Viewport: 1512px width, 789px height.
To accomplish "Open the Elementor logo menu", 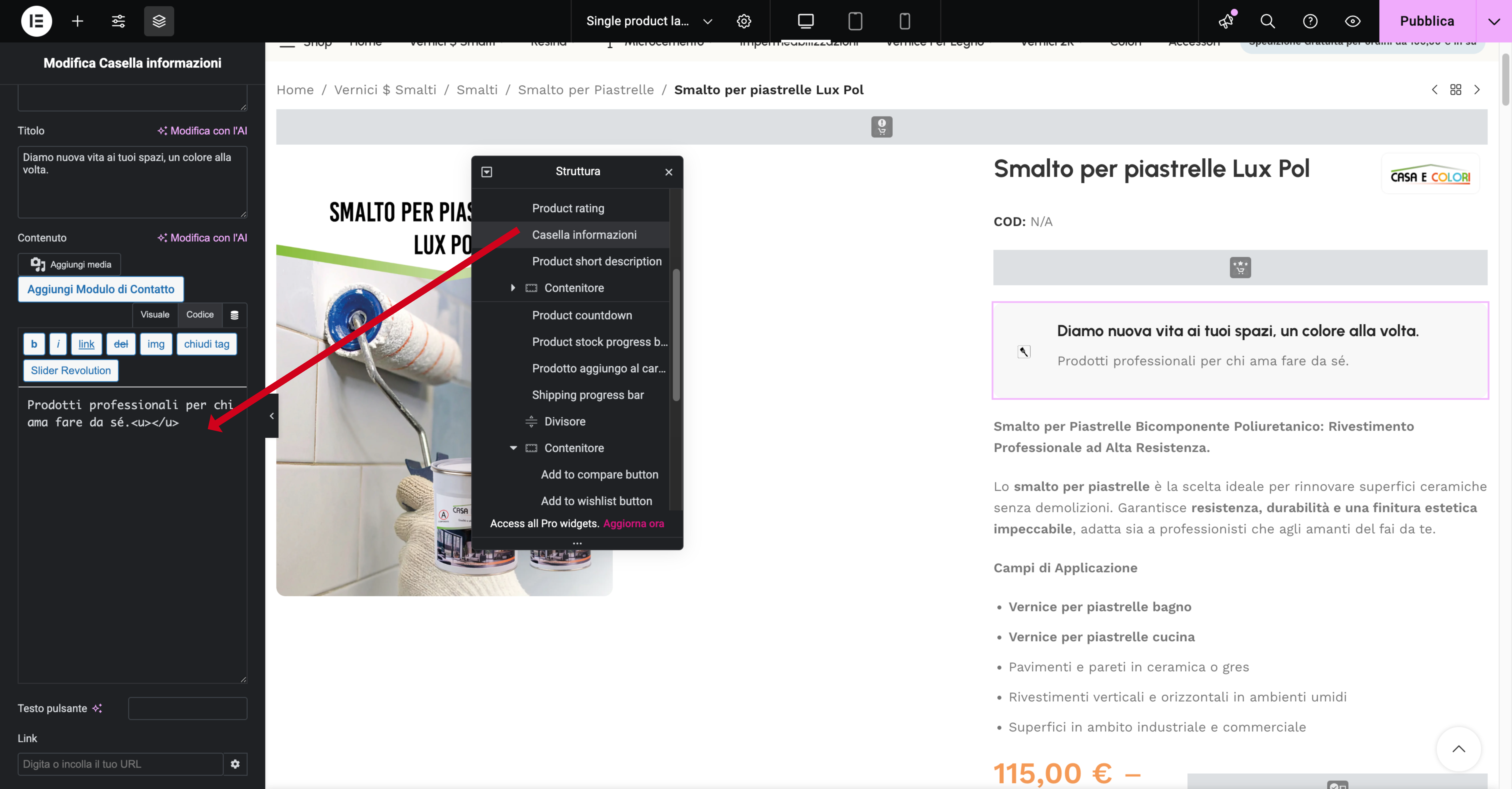I will (x=36, y=21).
